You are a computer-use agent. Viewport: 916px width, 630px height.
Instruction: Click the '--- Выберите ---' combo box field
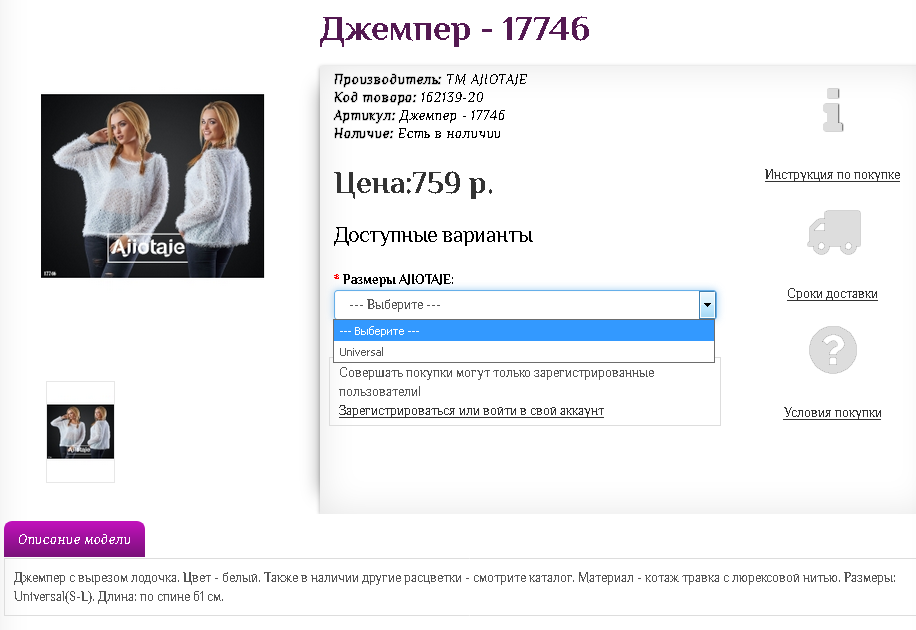(525, 304)
